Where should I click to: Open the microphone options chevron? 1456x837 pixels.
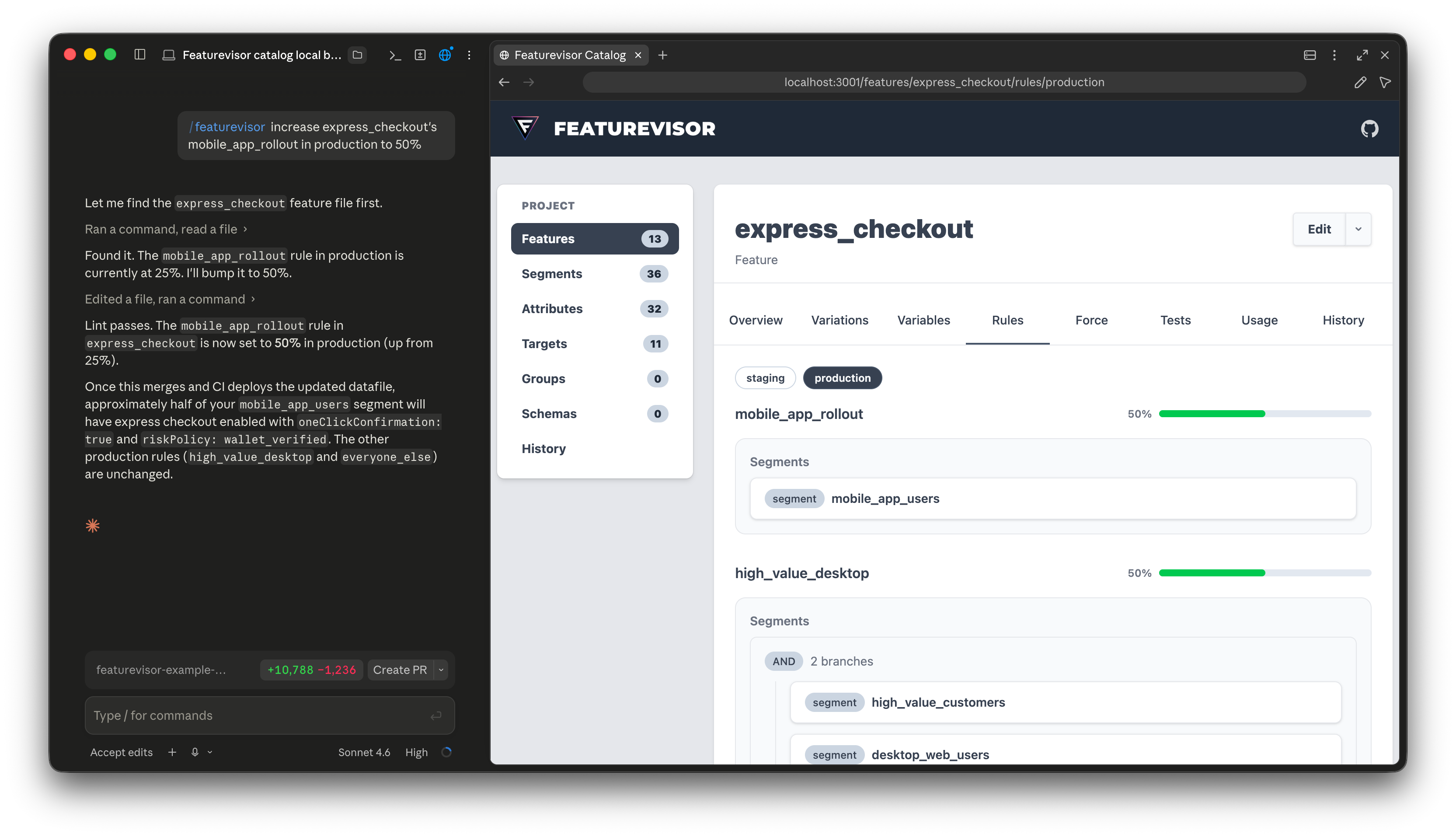coord(210,752)
